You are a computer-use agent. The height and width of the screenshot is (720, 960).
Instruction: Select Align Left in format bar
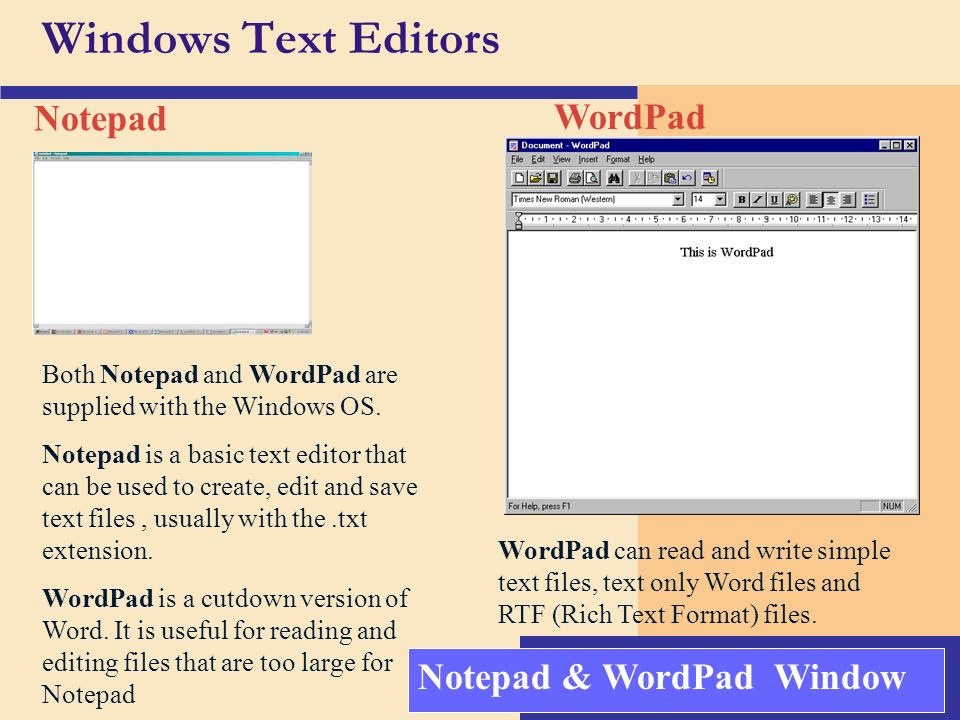pyautogui.click(x=814, y=200)
